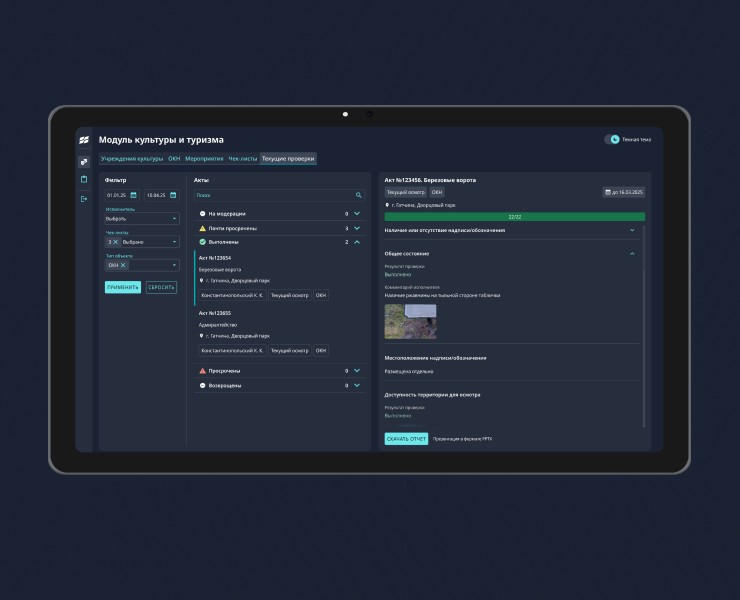Viewport: 740px width, 600px height.
Task: Click the green 22/22 progress bar
Action: (514, 216)
